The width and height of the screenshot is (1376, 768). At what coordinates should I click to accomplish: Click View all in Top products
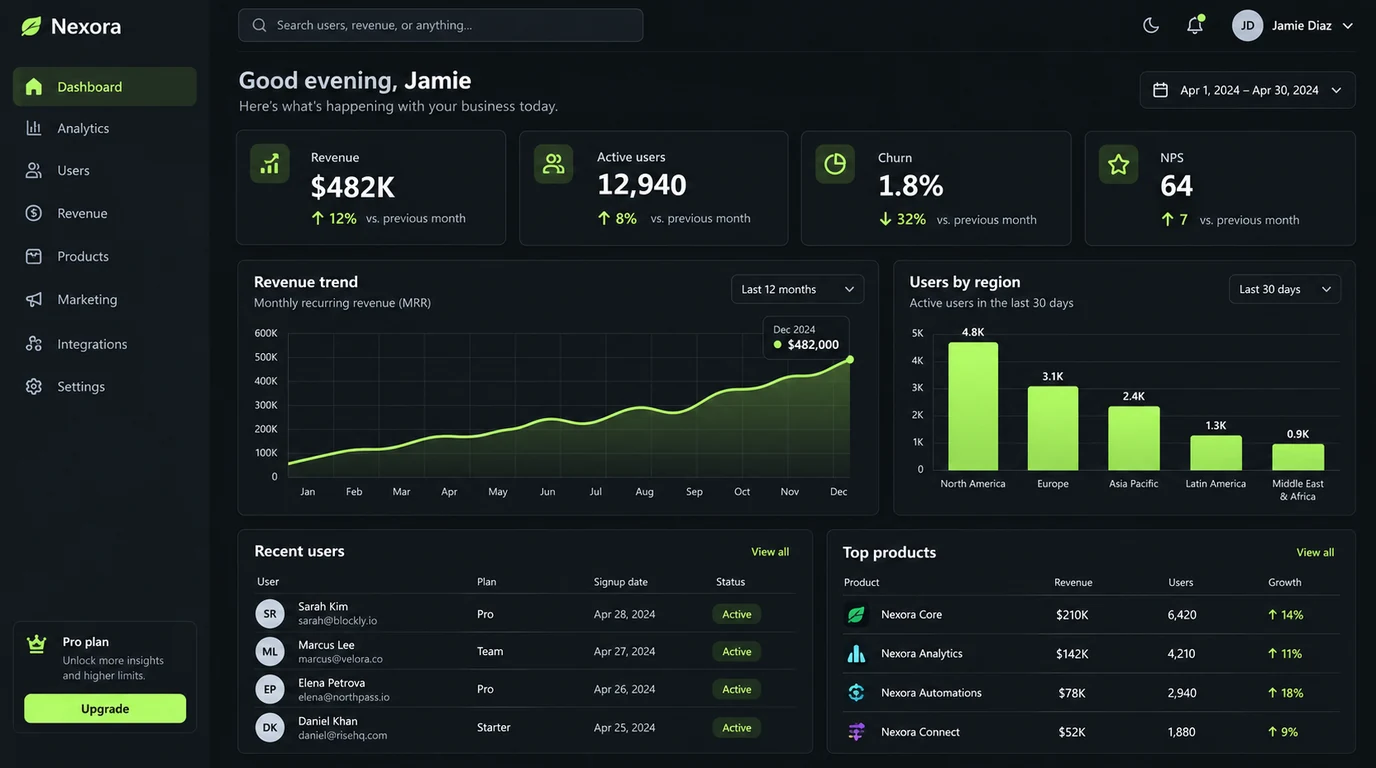pos(1315,552)
